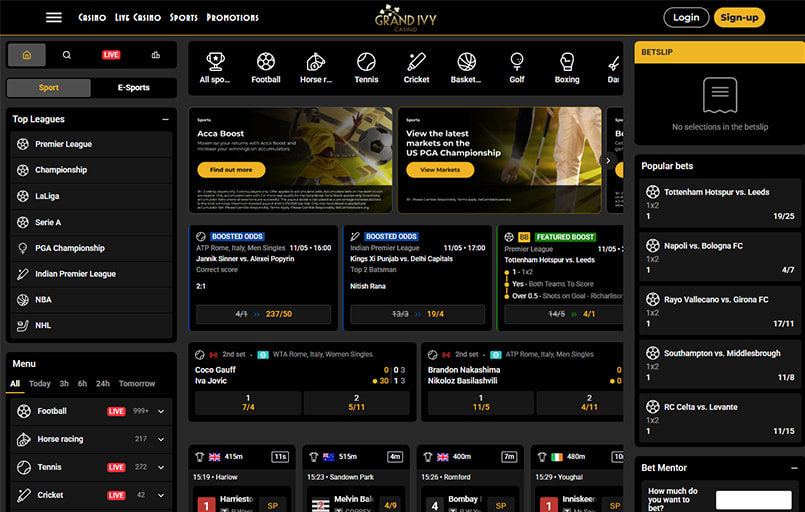The width and height of the screenshot is (805, 512).
Task: Switch to E-Sports toggle
Action: (x=133, y=88)
